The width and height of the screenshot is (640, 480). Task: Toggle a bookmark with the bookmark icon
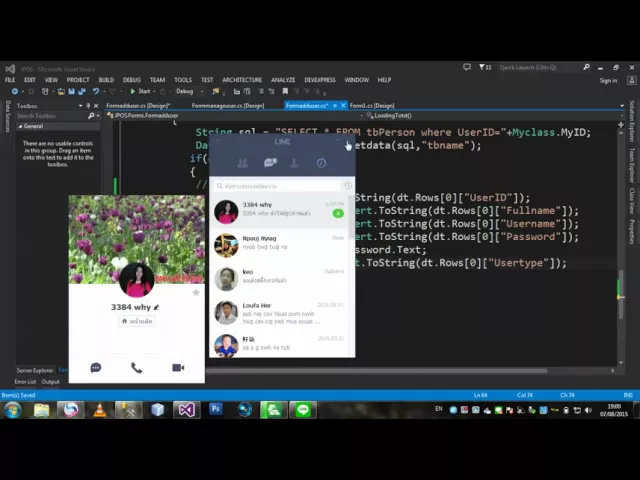[285, 91]
